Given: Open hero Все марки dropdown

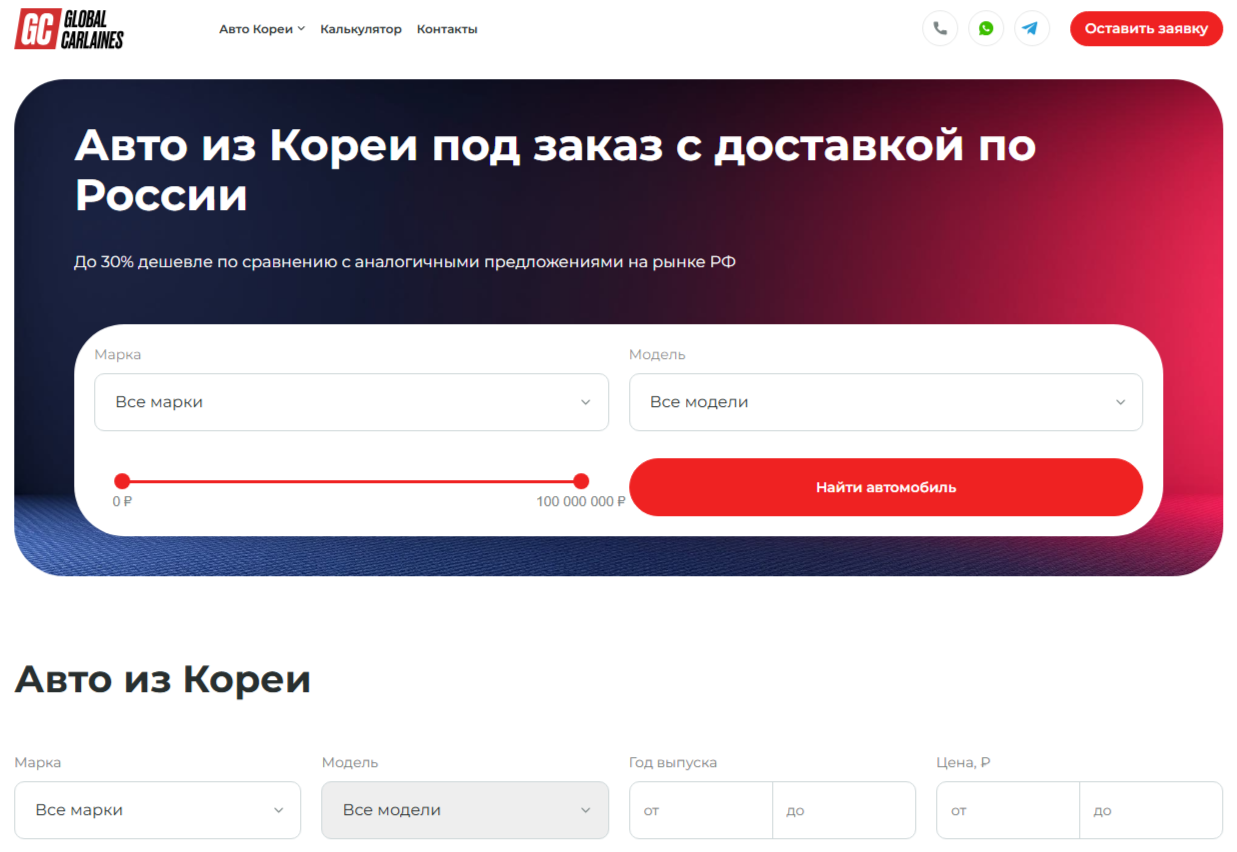Looking at the screenshot, I should click(x=351, y=402).
